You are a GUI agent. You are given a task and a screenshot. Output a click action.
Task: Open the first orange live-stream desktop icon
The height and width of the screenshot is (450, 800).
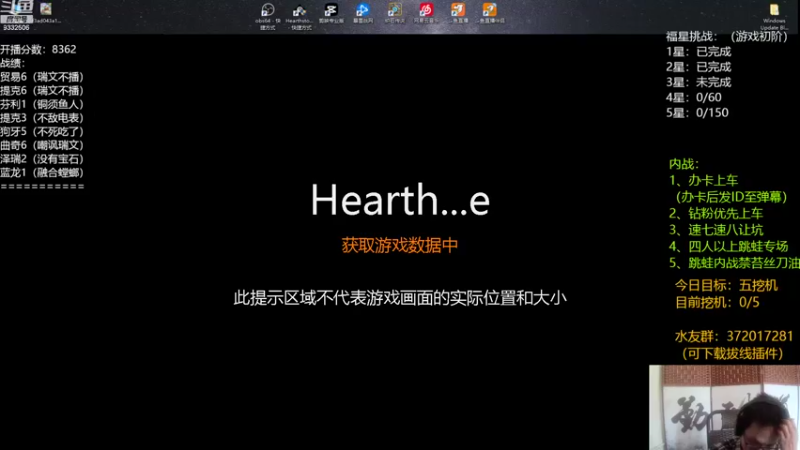click(458, 13)
